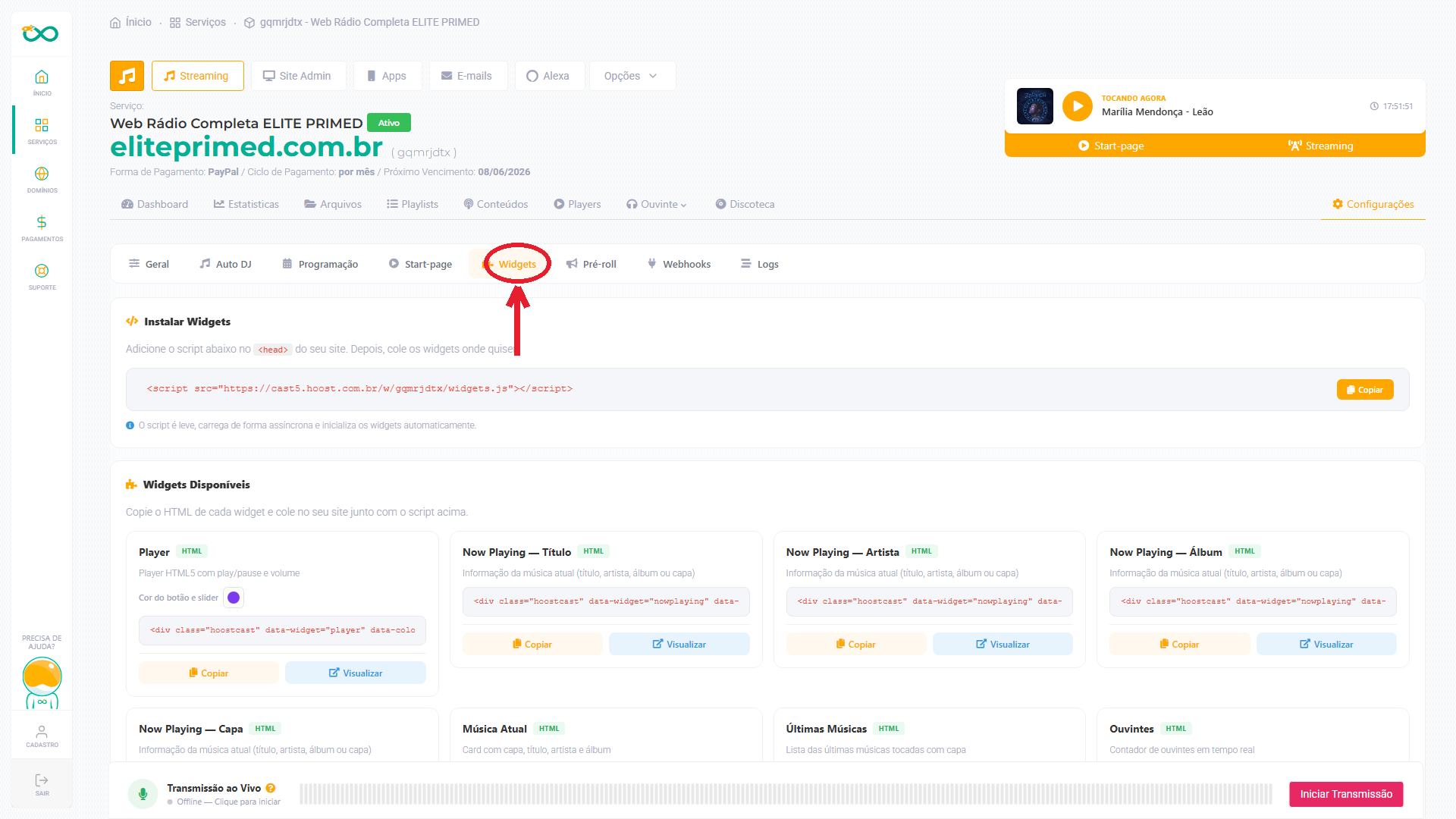
Task: Copy the Now Playing — Título widget
Action: 532,644
